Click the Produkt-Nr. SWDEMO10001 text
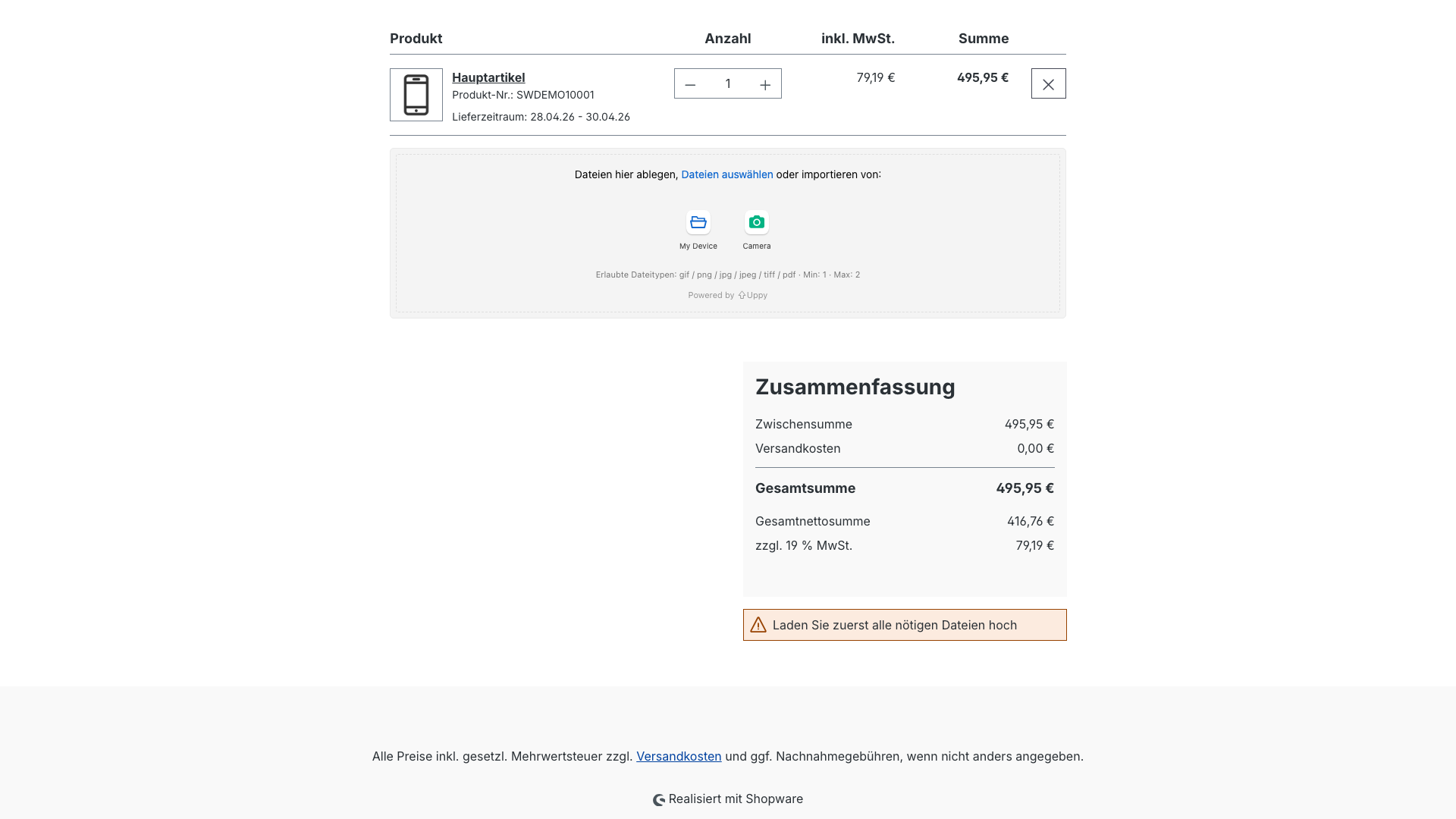The image size is (1456, 819). (x=522, y=95)
